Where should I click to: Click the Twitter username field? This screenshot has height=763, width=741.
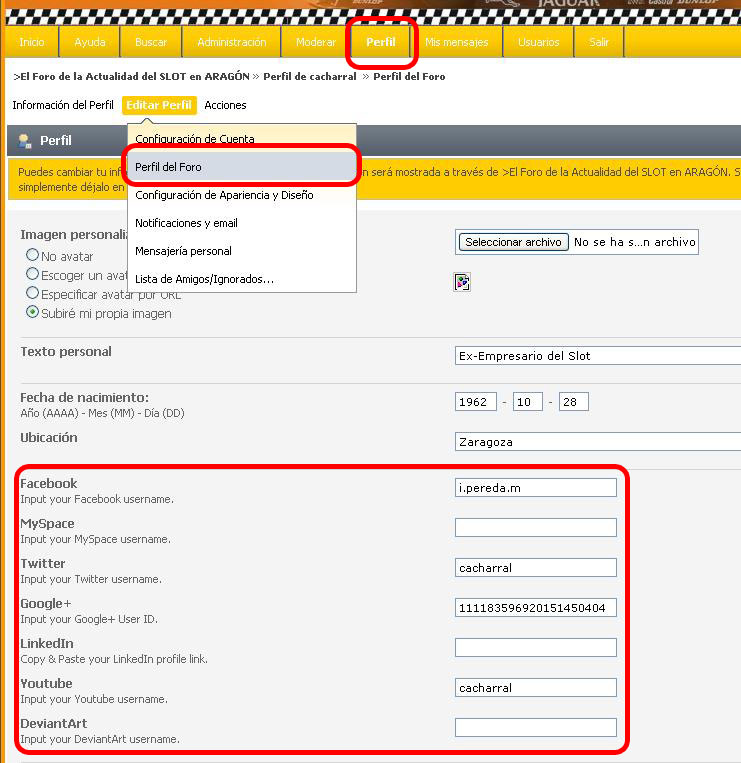536,567
